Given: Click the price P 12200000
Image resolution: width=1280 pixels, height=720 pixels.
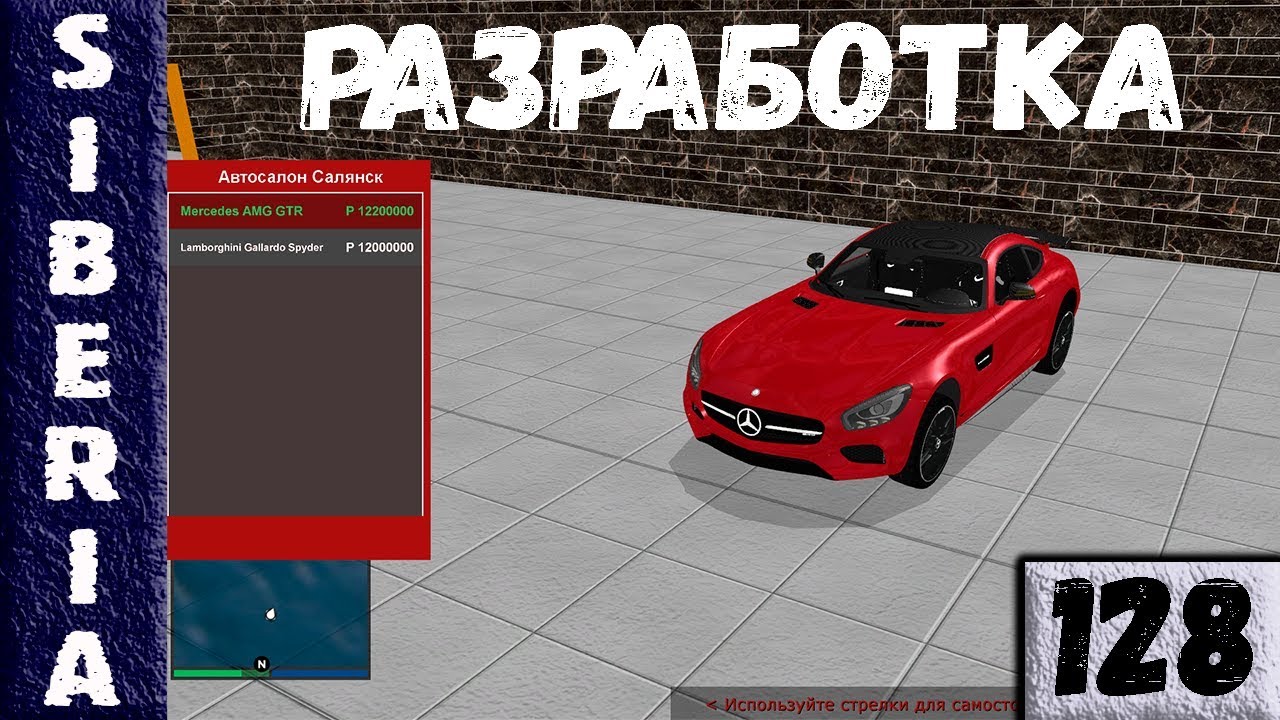Looking at the screenshot, I should click(x=379, y=212).
